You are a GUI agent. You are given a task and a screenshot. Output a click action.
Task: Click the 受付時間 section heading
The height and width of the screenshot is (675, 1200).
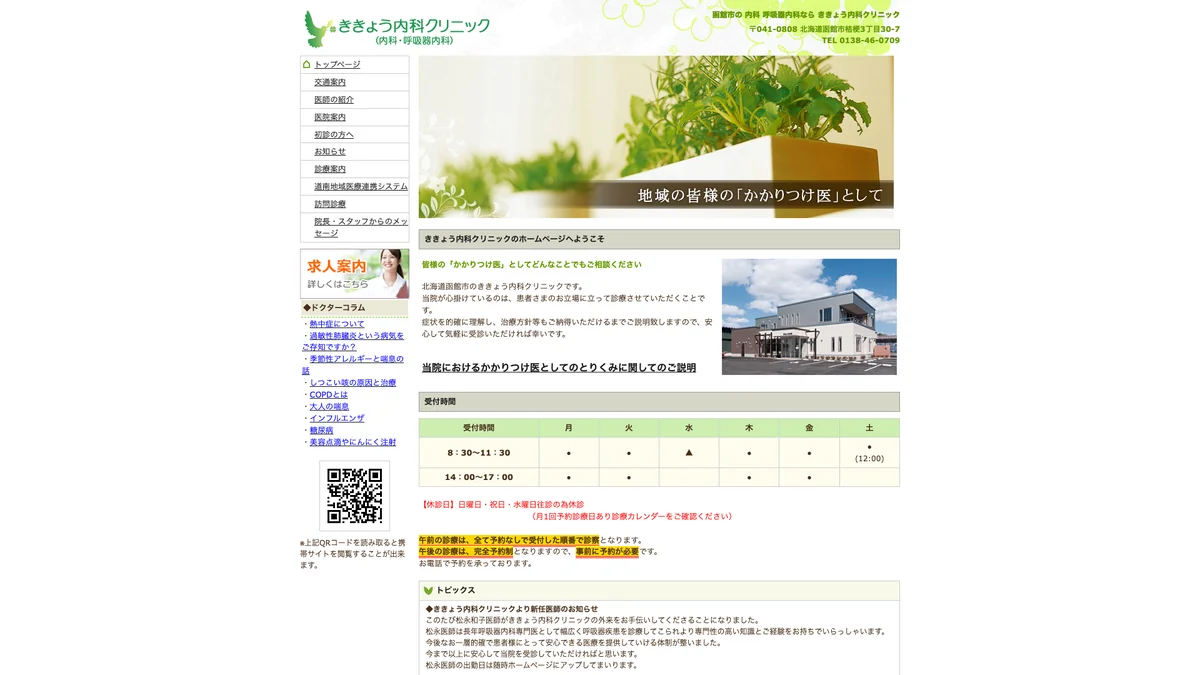[x=659, y=402]
